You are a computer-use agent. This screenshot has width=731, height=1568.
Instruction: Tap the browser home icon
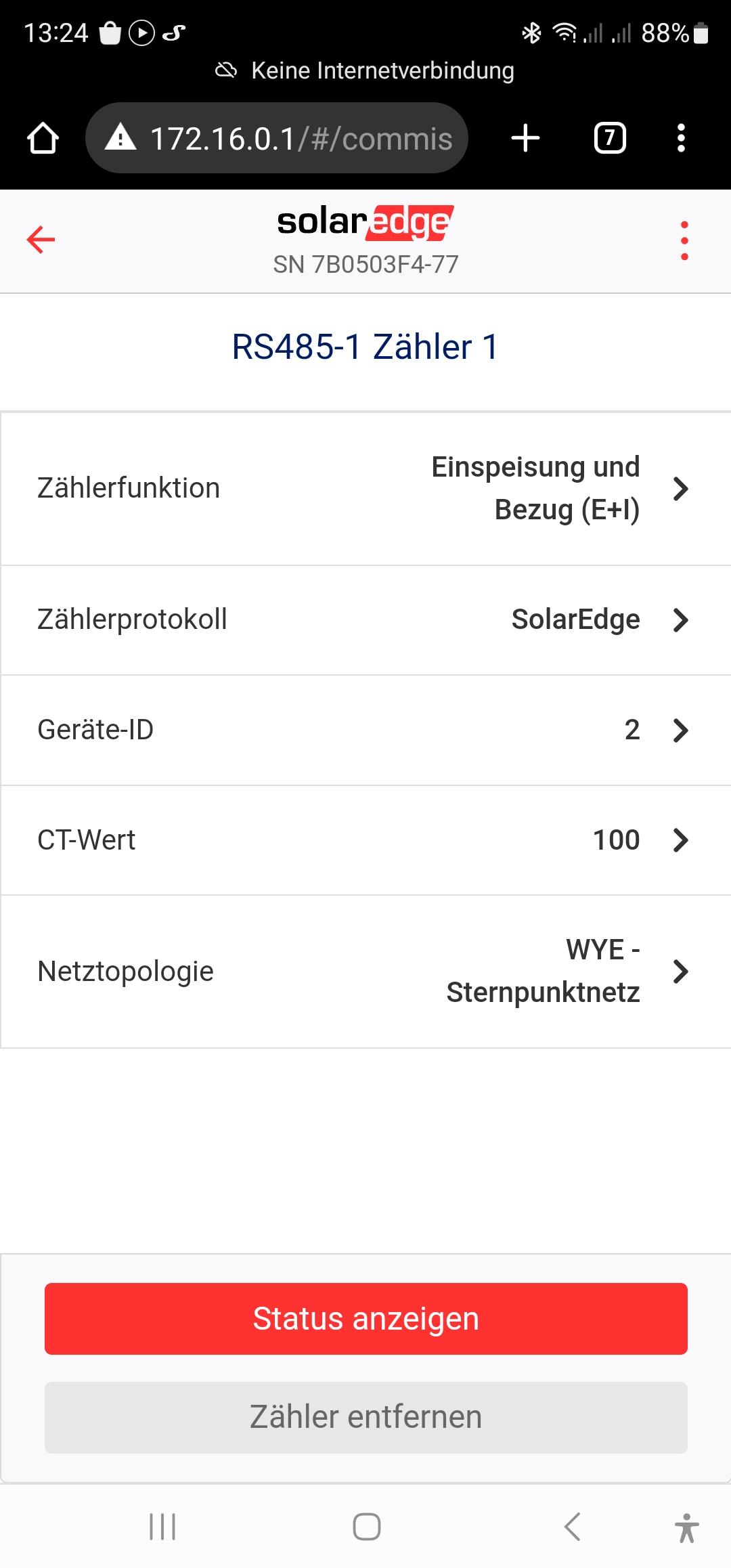(43, 138)
